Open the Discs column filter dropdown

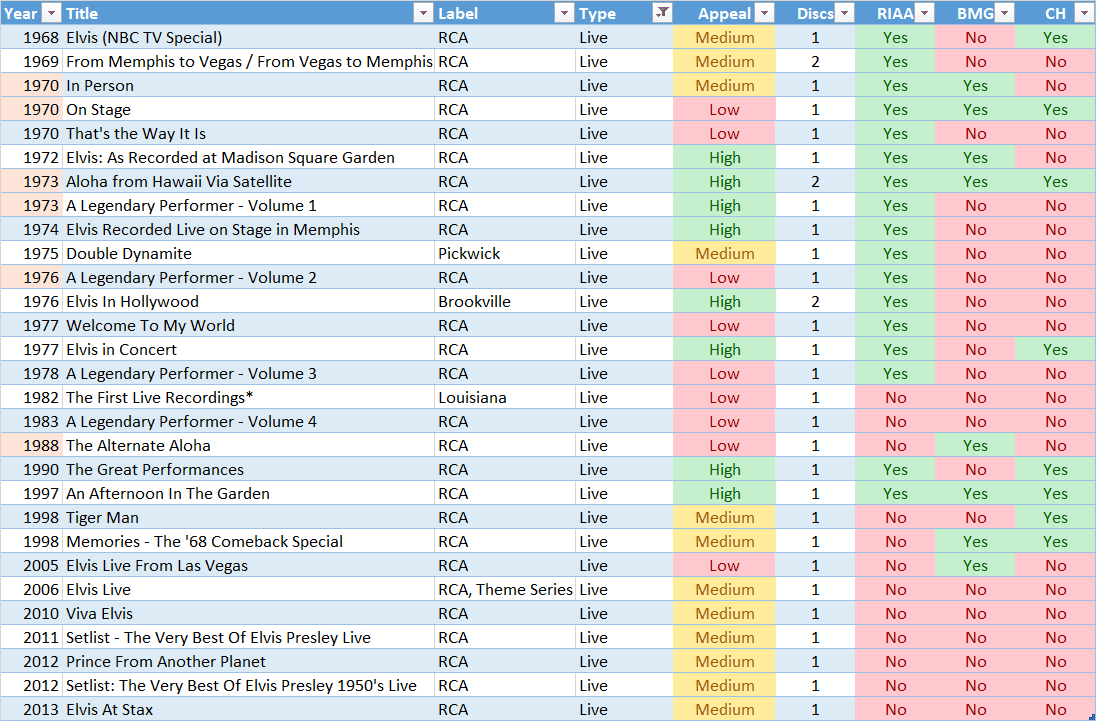pyautogui.click(x=844, y=13)
